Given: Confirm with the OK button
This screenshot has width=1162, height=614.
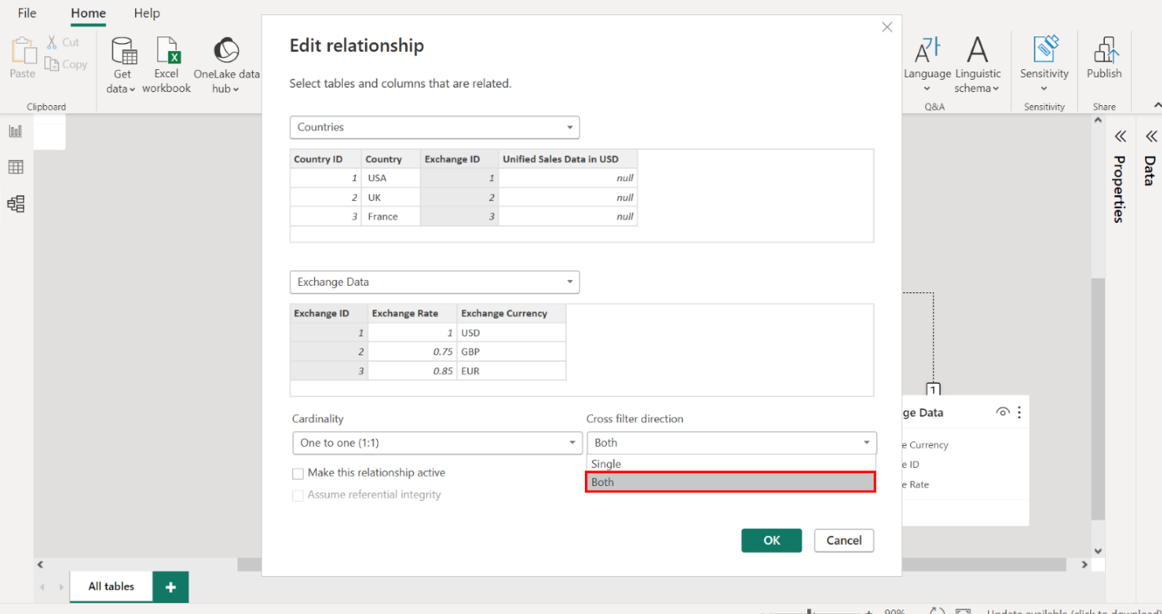Looking at the screenshot, I should [771, 540].
